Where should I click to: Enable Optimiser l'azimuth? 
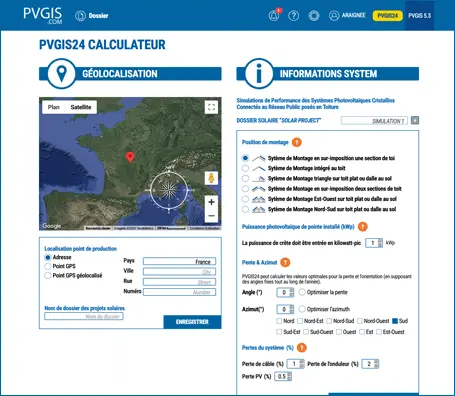[x=302, y=309]
